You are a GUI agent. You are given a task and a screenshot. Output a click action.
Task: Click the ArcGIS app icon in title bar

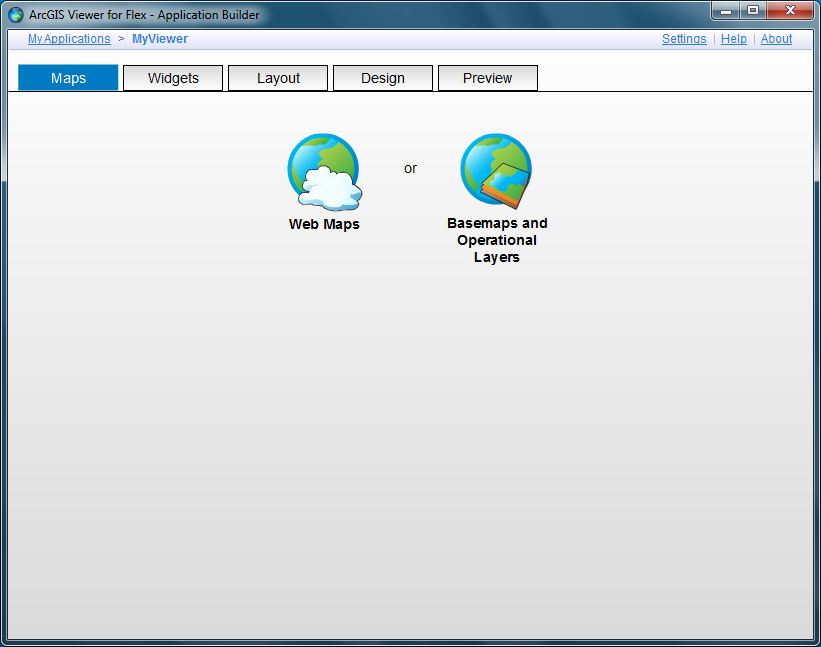(16, 15)
